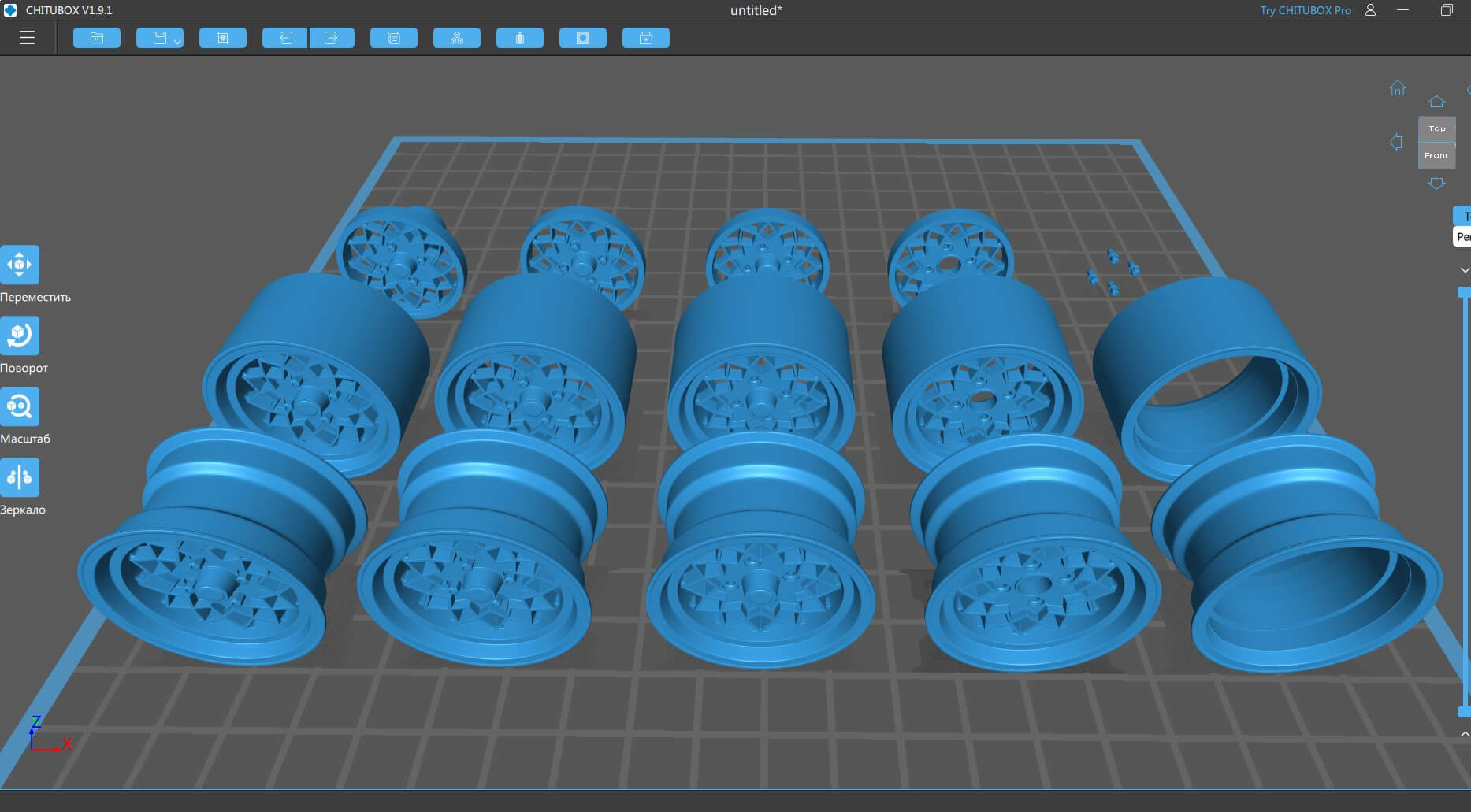
Task: Undo with the left arrow button
Action: coord(285,38)
